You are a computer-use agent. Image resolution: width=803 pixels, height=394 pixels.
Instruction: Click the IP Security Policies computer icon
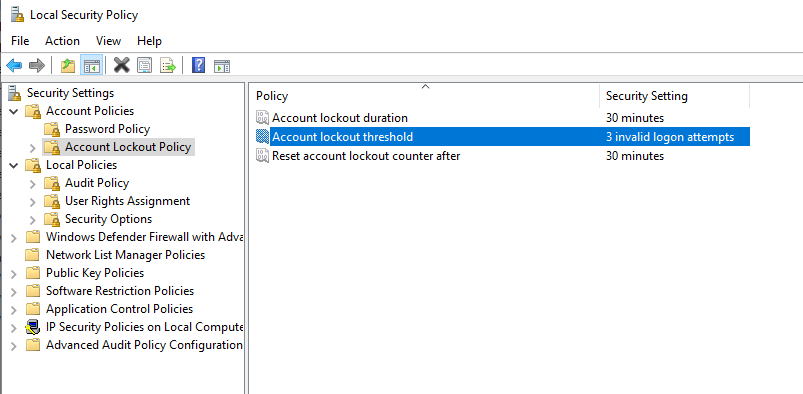click(x=33, y=327)
